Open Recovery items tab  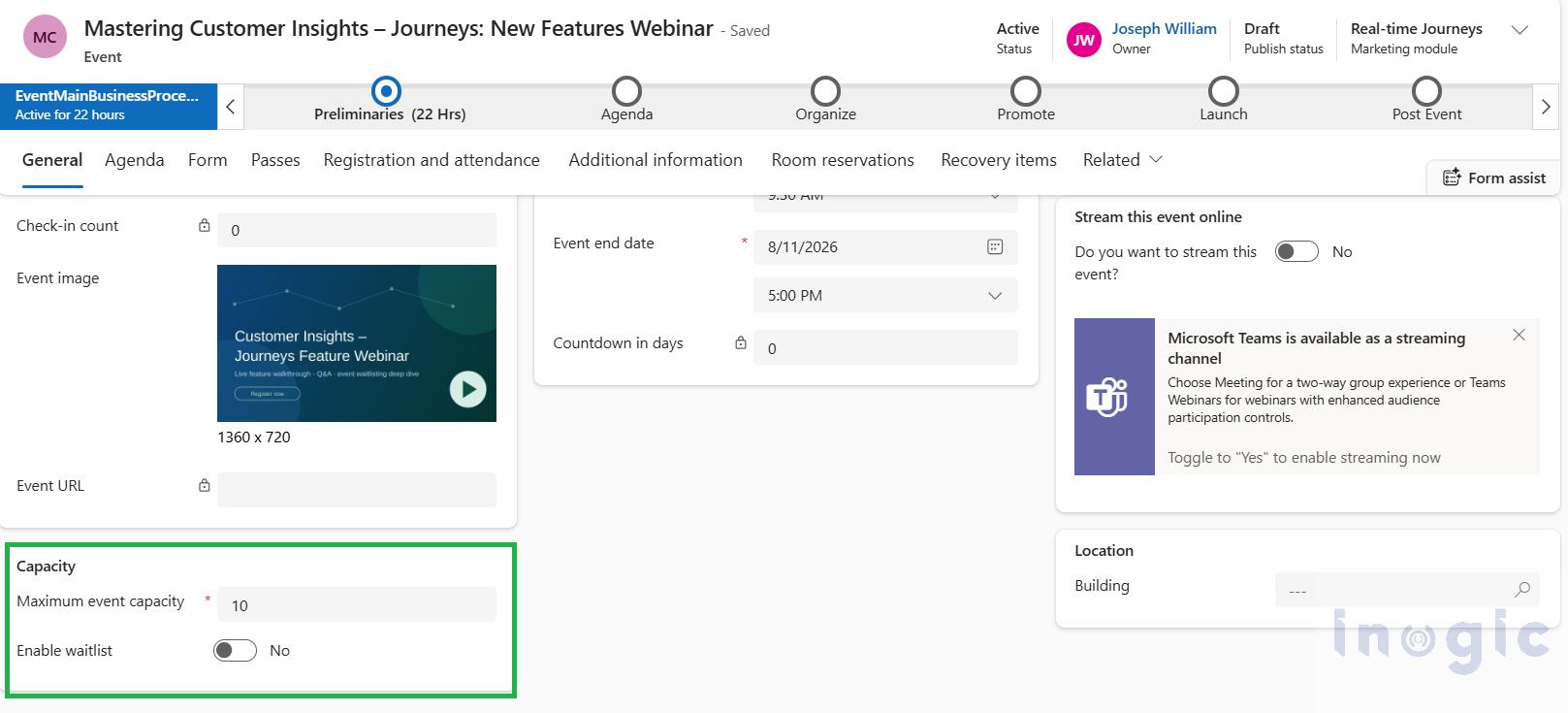(999, 160)
